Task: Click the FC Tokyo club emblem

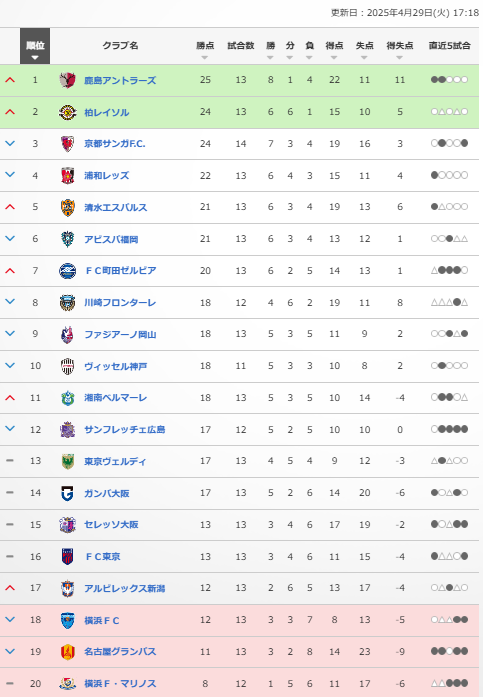Action: [68, 557]
